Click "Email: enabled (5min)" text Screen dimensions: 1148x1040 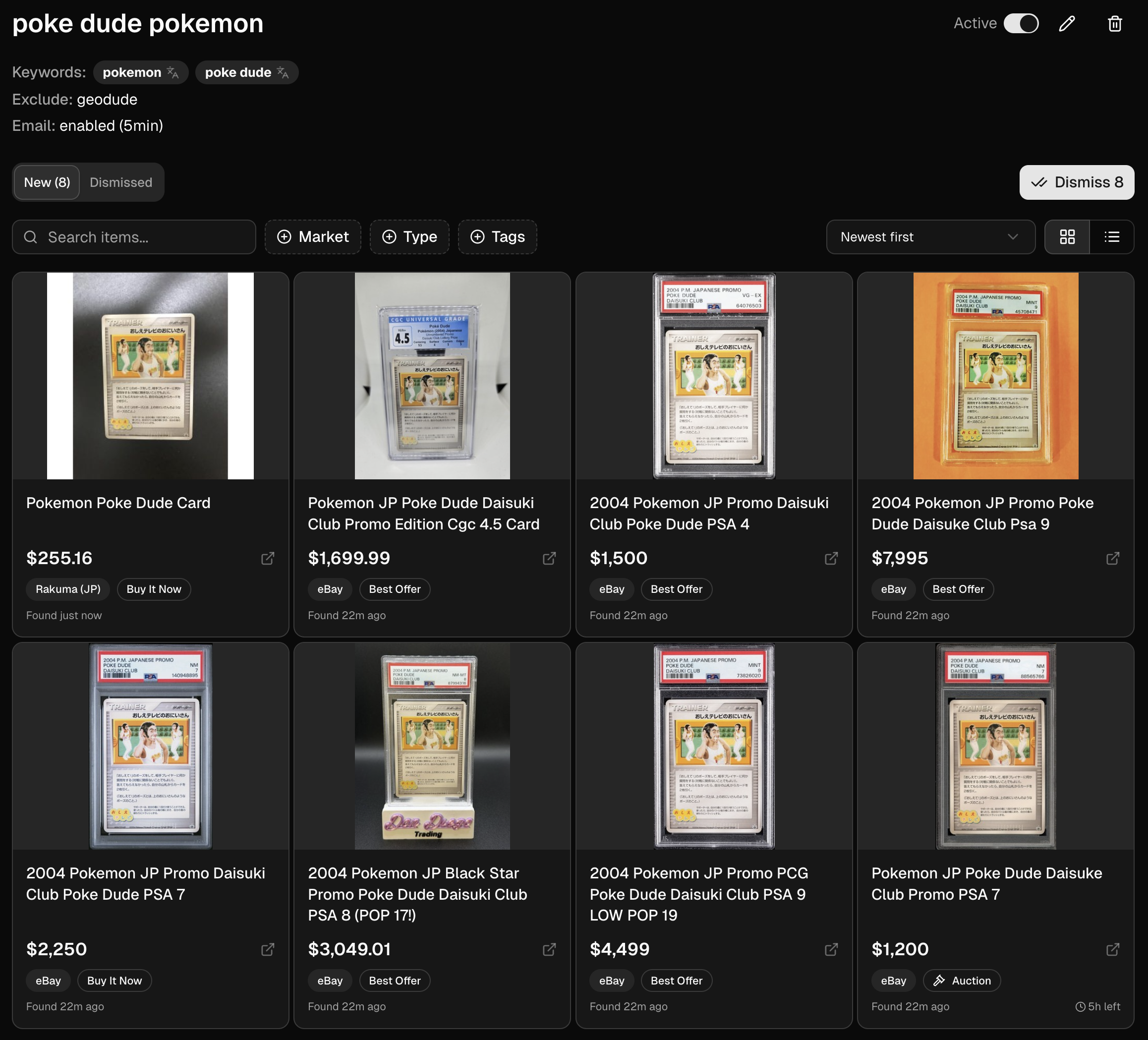click(88, 126)
